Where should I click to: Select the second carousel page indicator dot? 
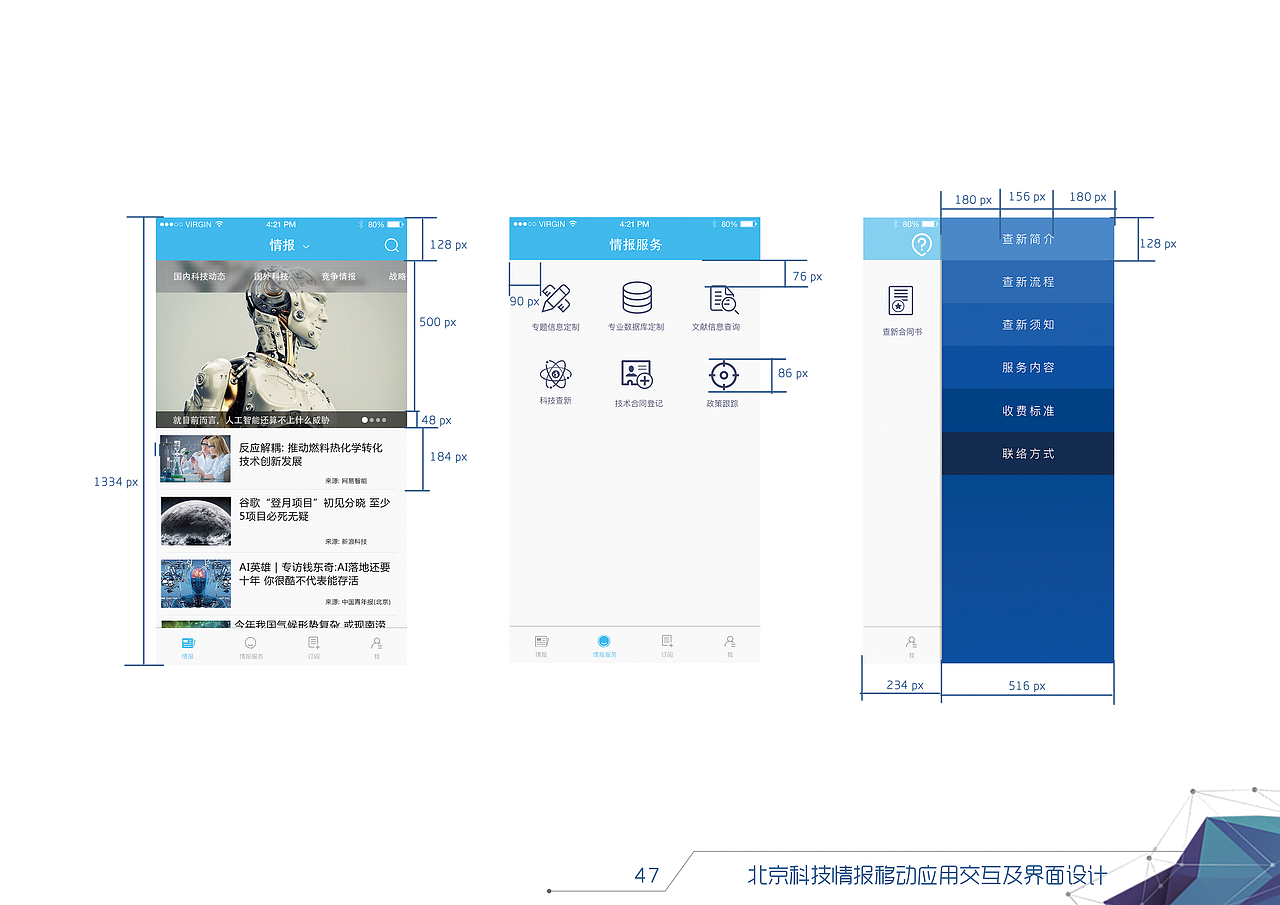tap(371, 421)
